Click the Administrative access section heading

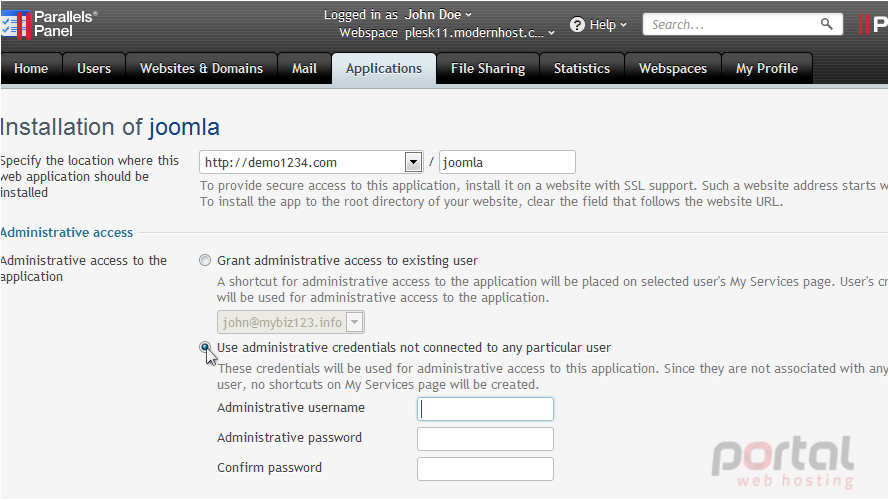point(67,232)
